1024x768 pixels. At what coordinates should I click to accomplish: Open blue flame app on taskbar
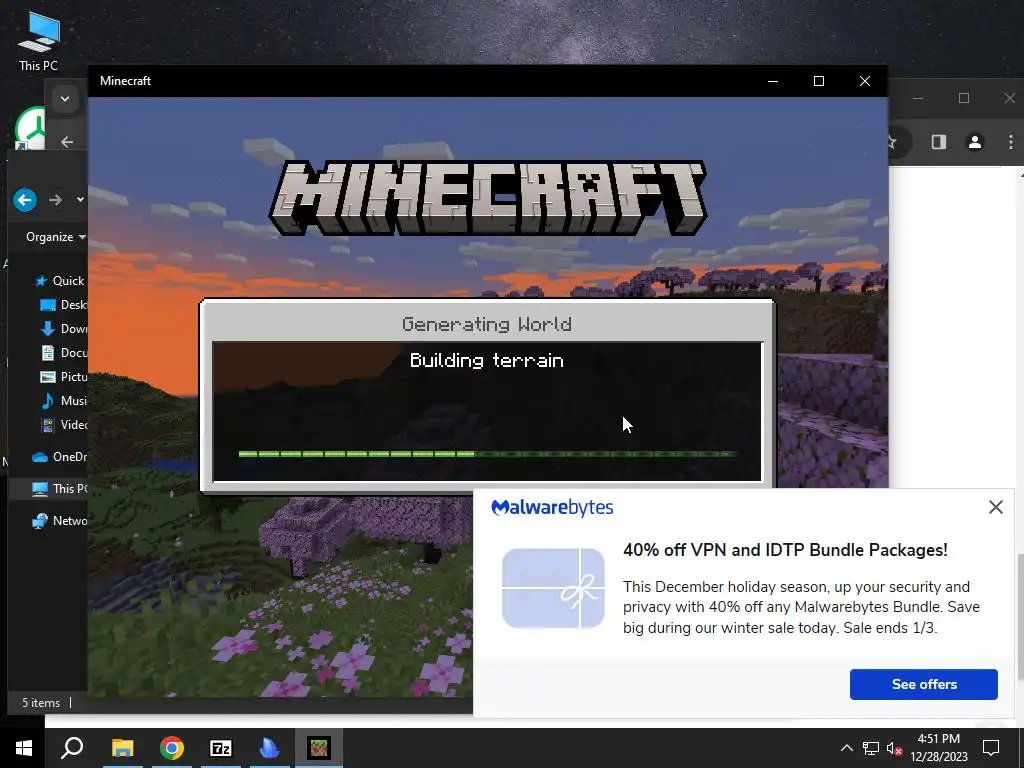[x=269, y=748]
